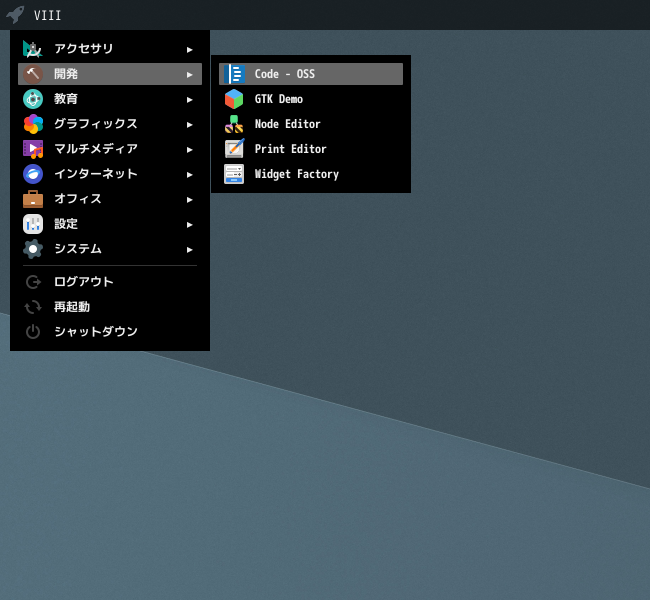The height and width of the screenshot is (600, 650).
Task: Open the インターネット menu category
Action: point(110,174)
